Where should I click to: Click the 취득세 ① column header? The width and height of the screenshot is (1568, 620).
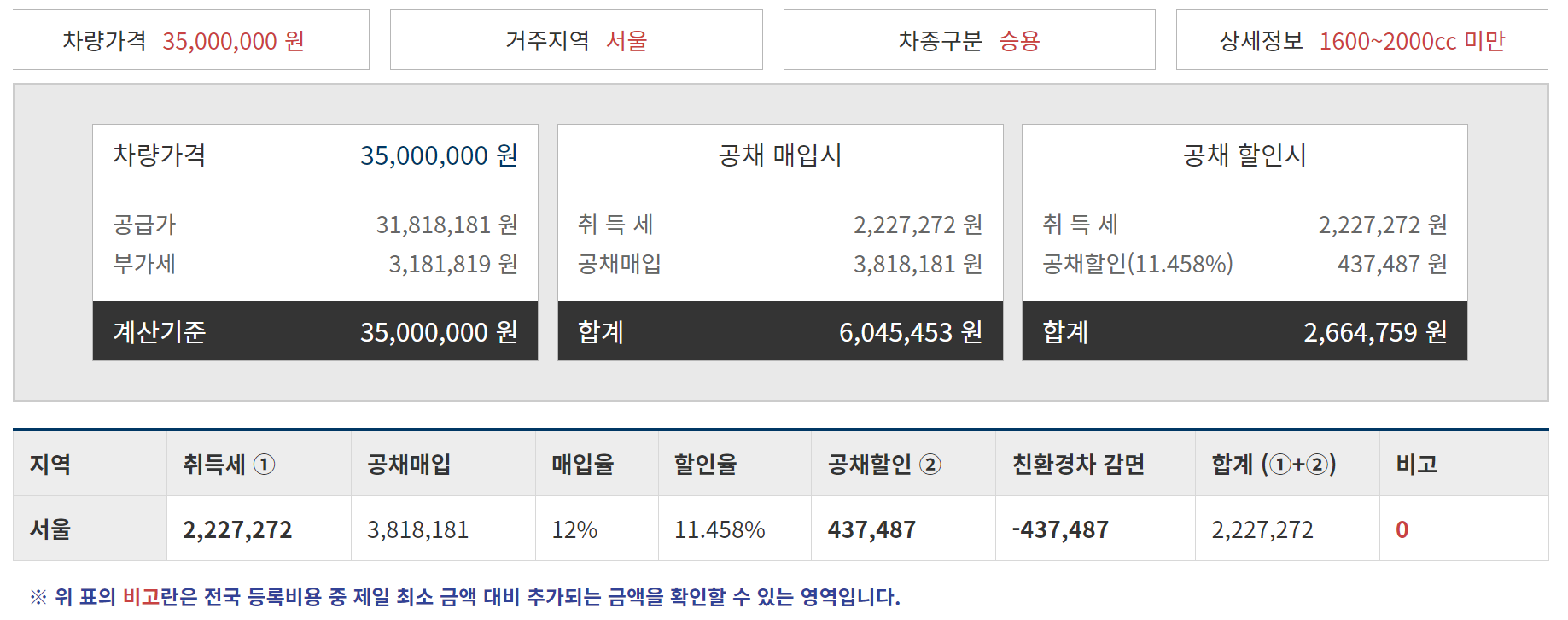259,464
